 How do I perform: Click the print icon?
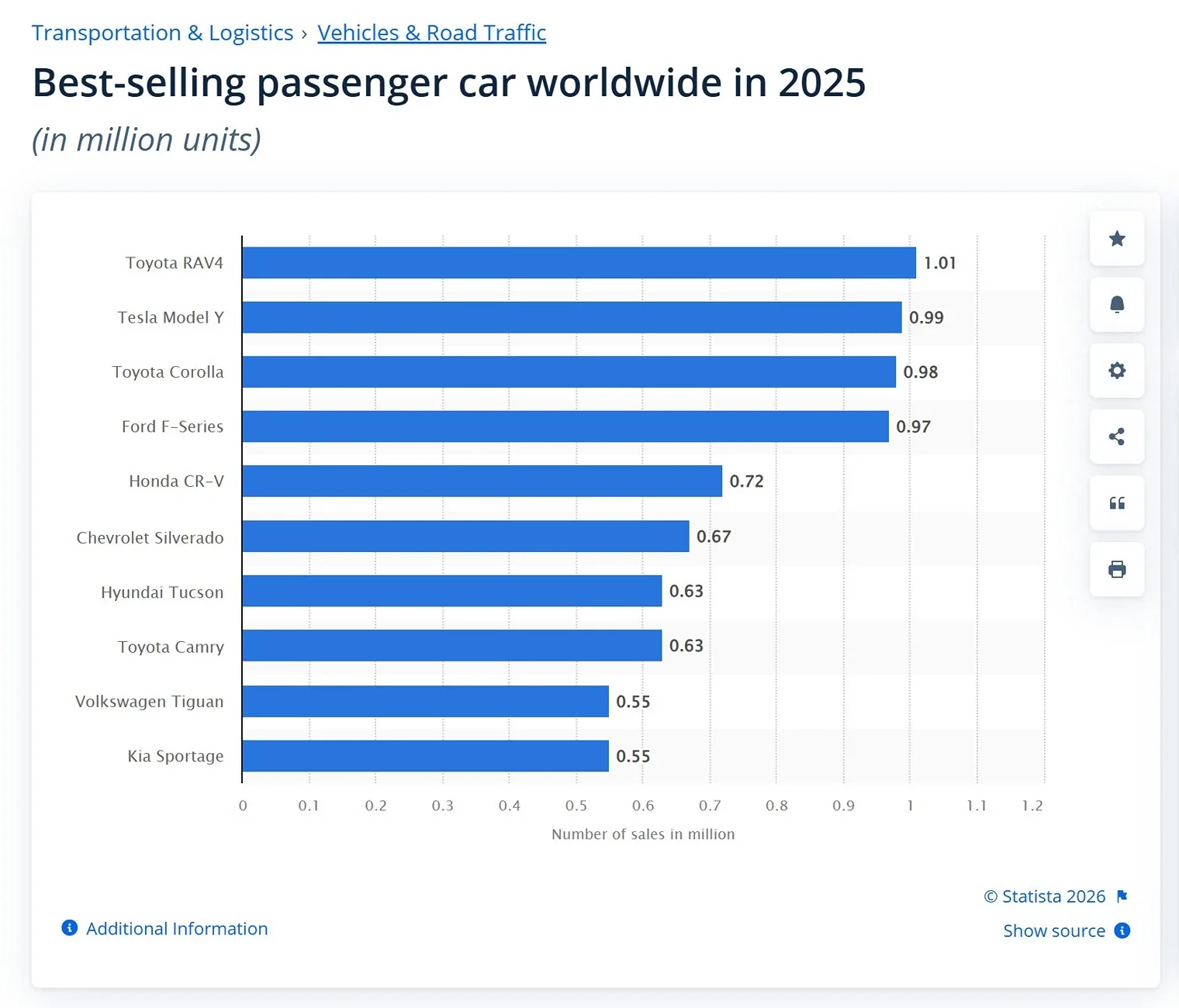pos(1117,570)
